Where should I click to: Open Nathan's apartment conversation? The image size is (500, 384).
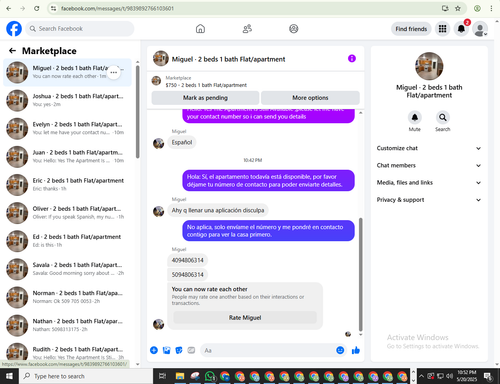tap(67, 325)
